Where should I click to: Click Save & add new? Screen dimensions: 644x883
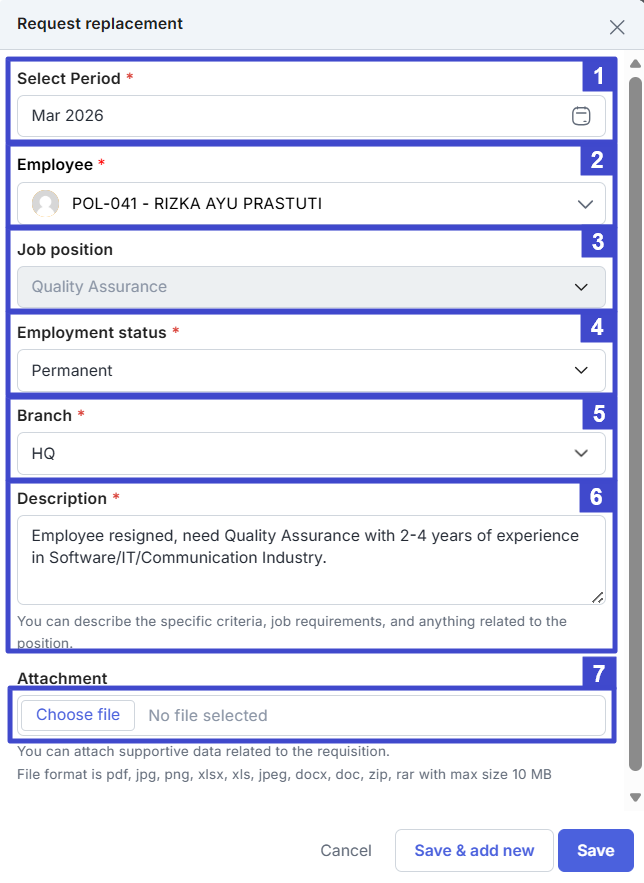(474, 850)
